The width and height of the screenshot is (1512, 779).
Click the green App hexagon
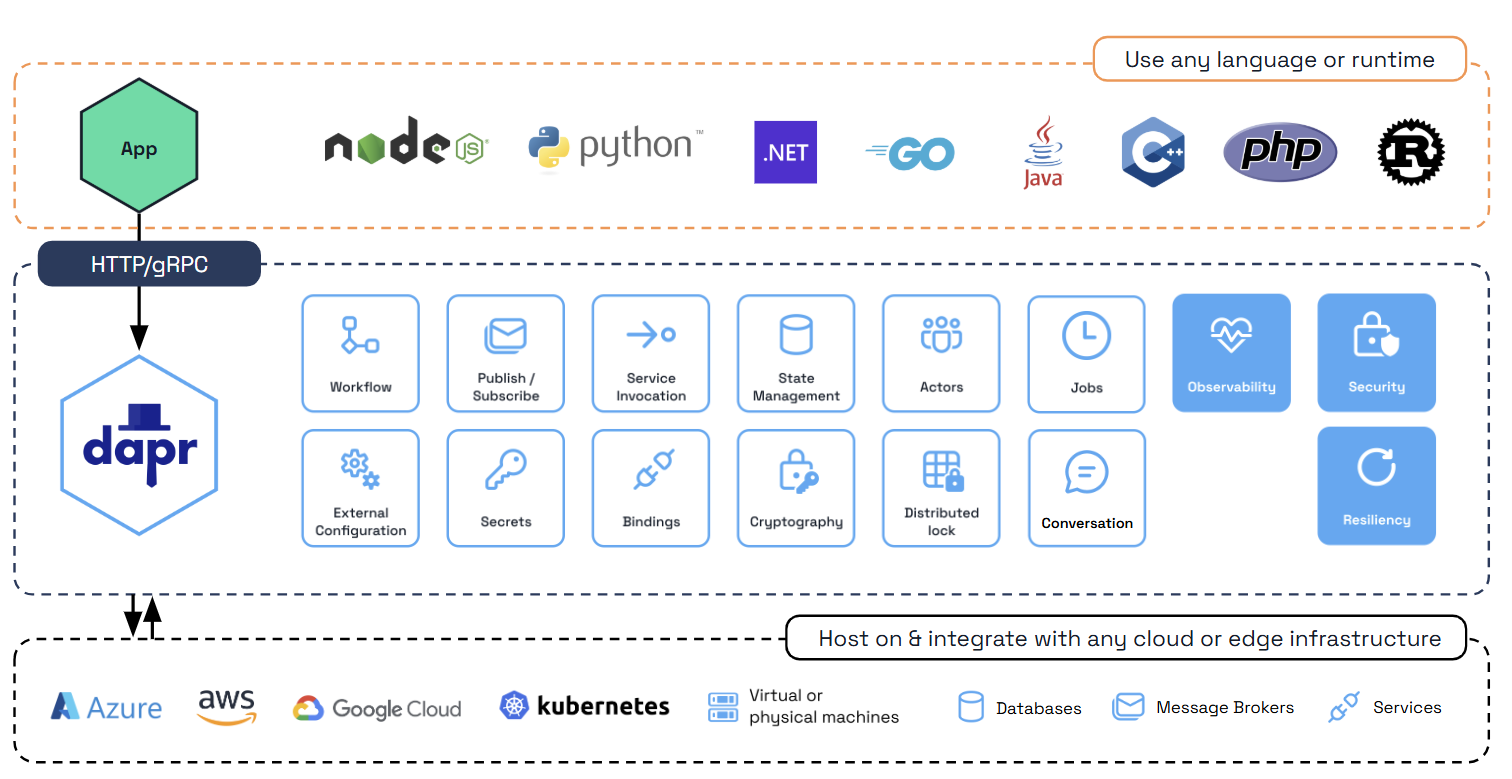pos(139,146)
